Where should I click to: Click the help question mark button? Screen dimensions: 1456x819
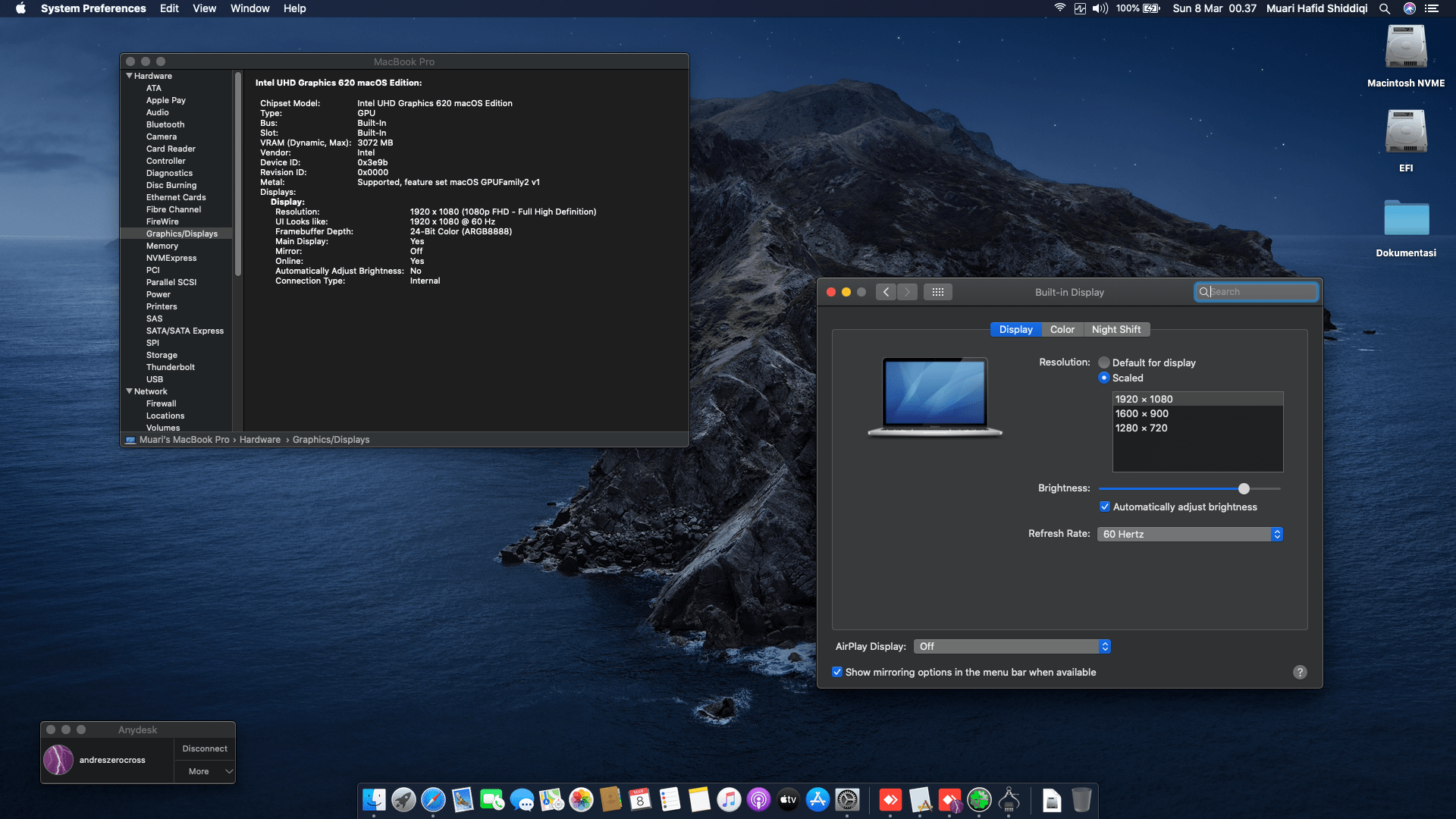tap(1300, 672)
